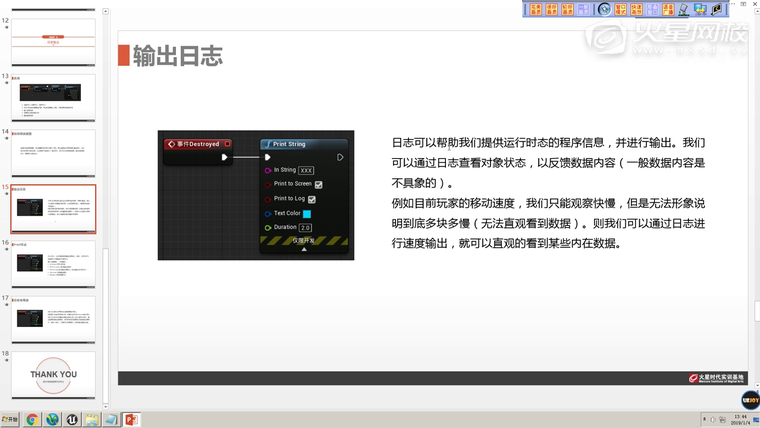
Task: Select slide 16 thumbnail in the panel
Action: click(x=54, y=264)
